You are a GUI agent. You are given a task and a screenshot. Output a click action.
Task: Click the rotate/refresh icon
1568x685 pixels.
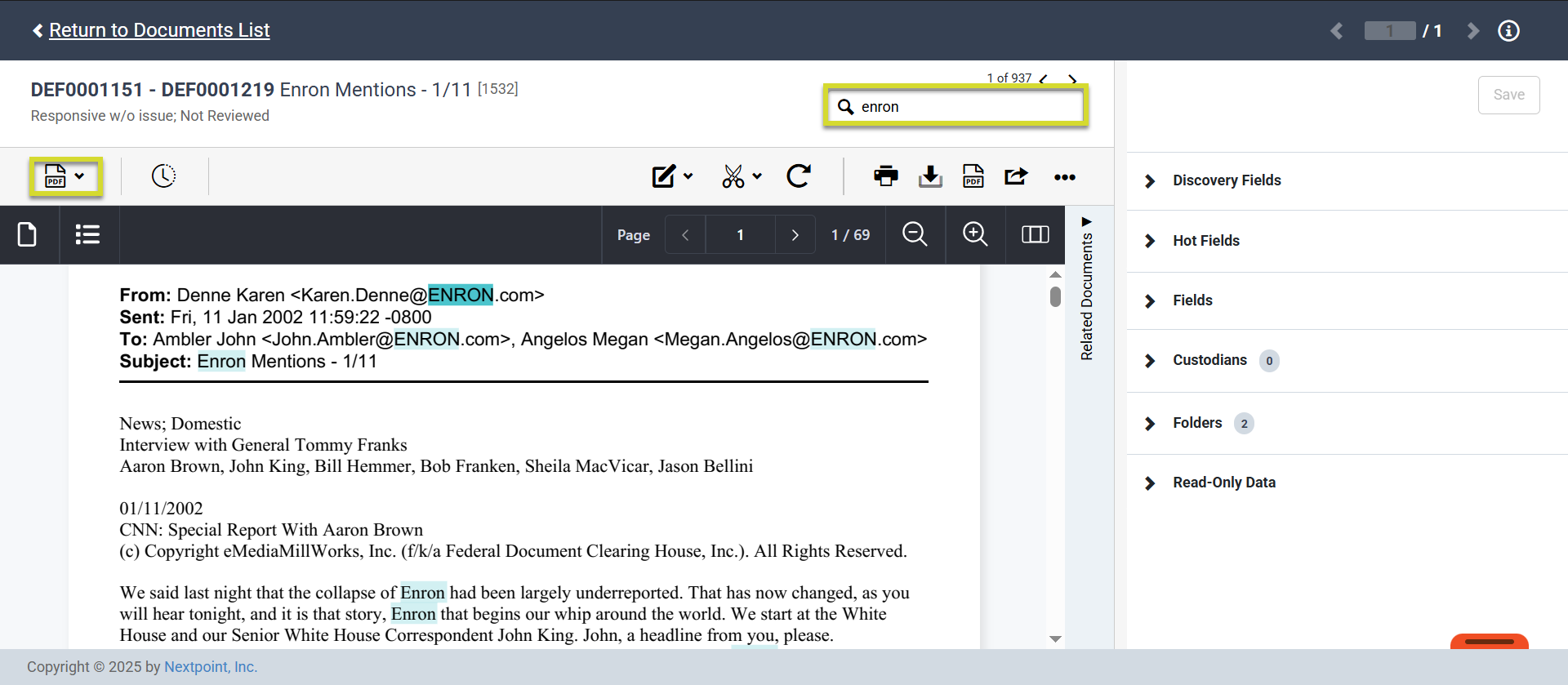coord(799,176)
